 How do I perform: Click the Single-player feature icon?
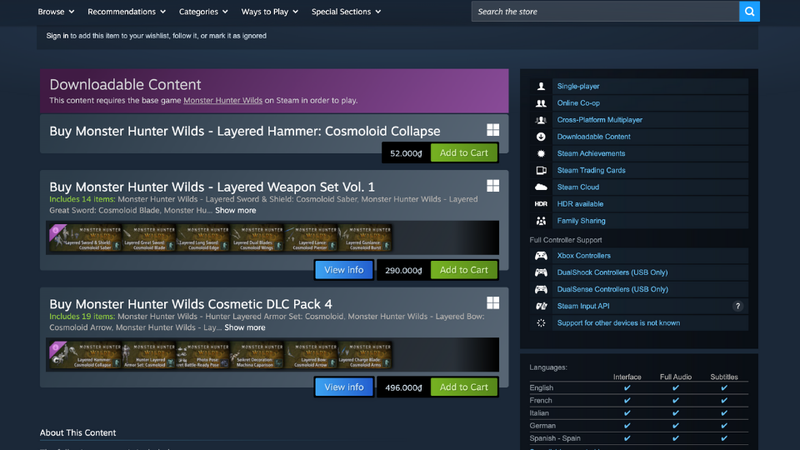point(541,86)
